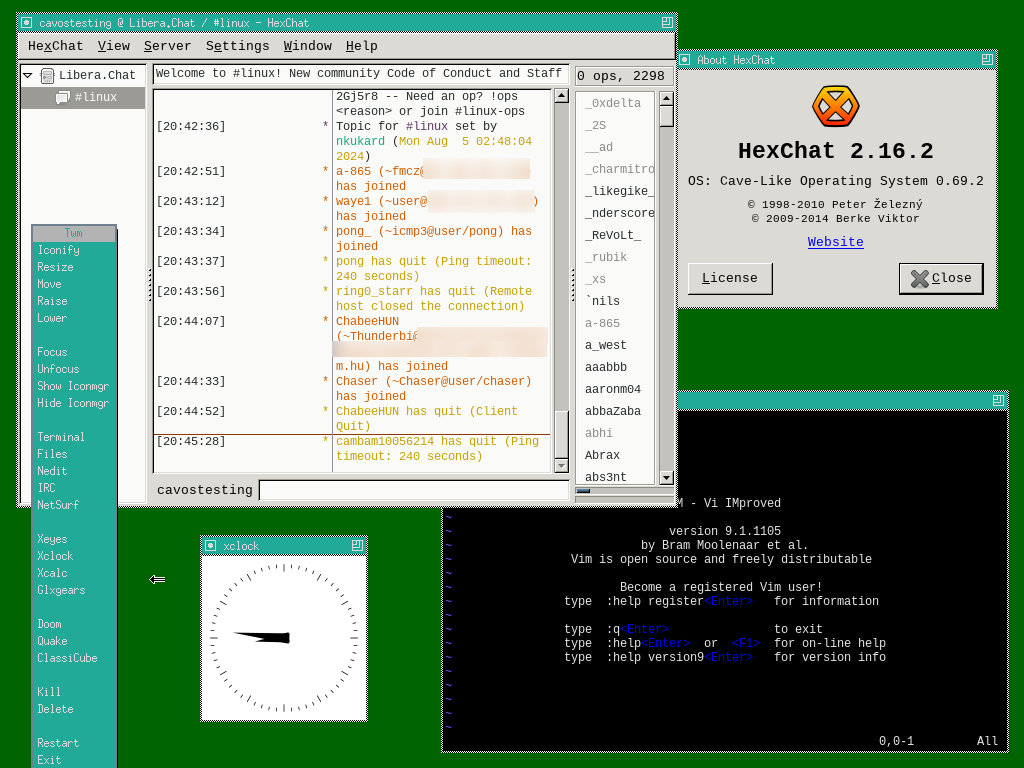Collapse the Libera.Chat network tree

pyautogui.click(x=27, y=74)
